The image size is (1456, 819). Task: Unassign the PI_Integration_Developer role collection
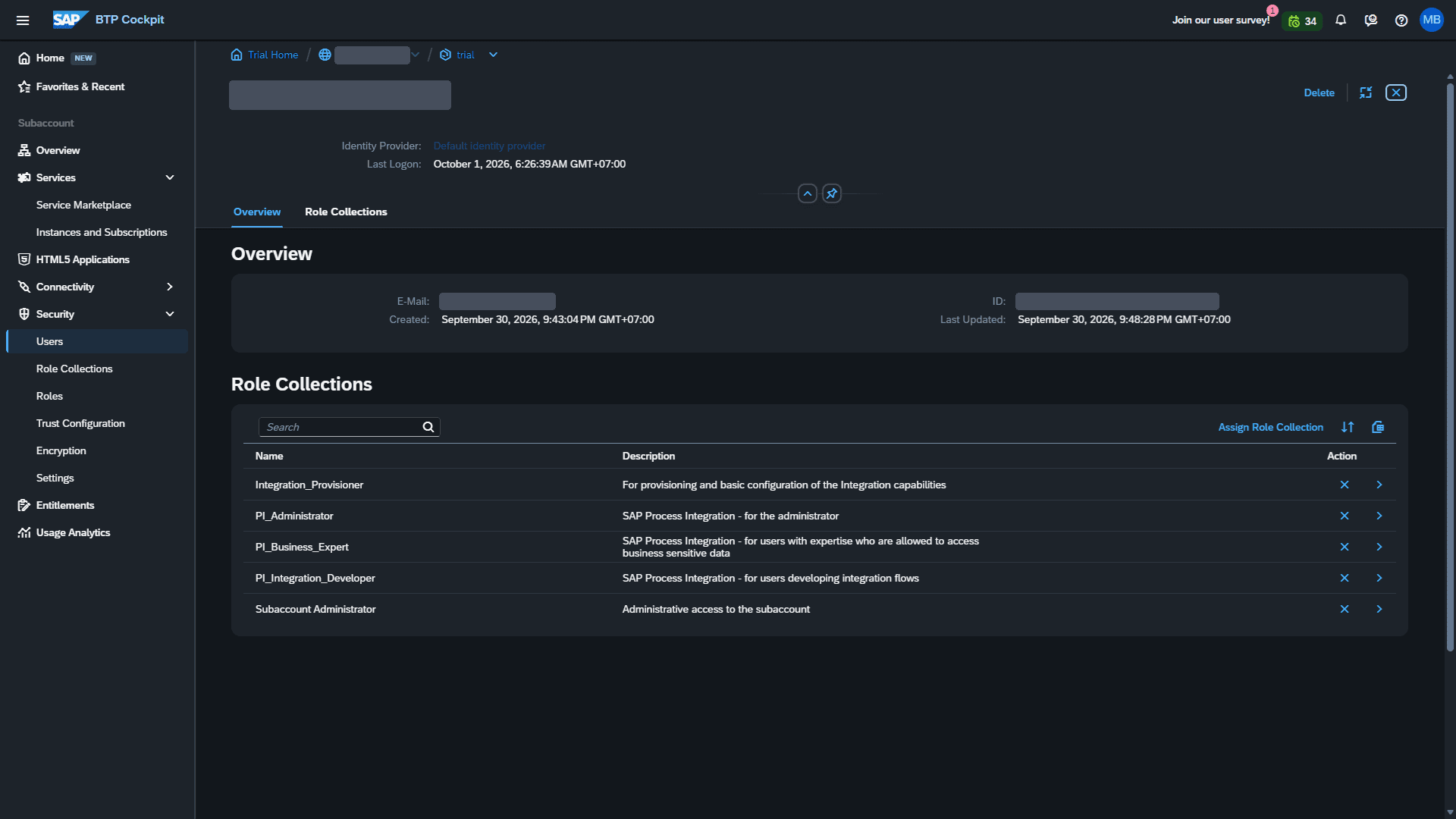click(x=1345, y=578)
